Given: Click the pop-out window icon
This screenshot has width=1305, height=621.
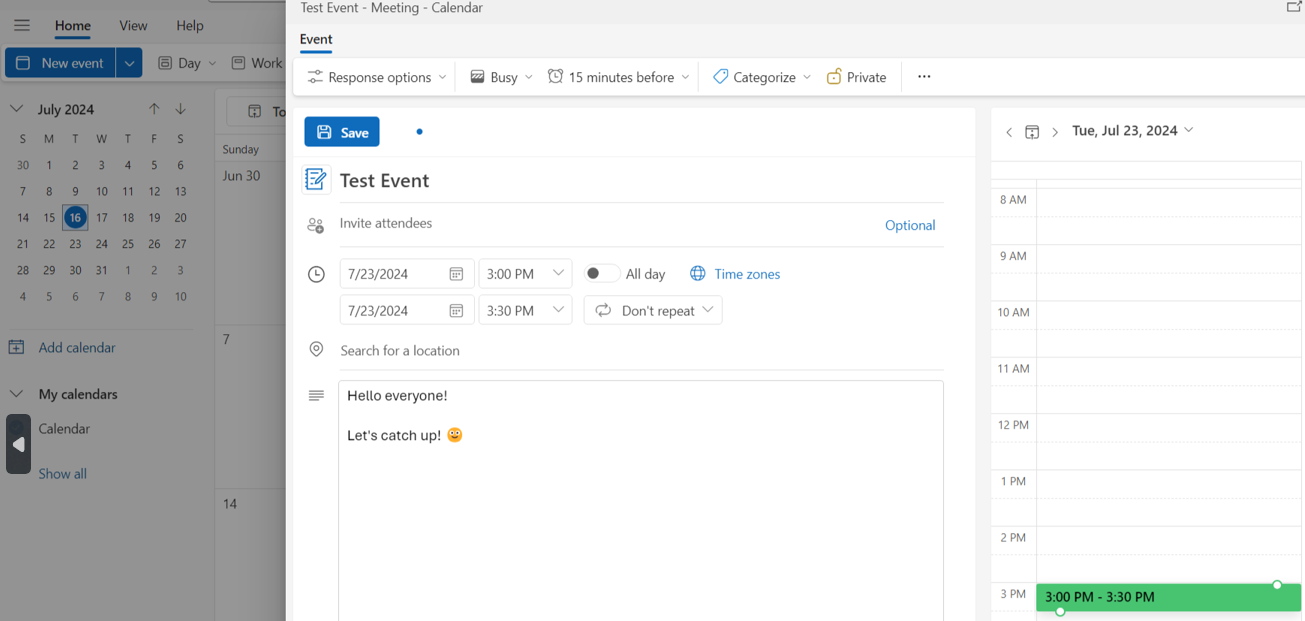Looking at the screenshot, I should tap(1293, 8).
